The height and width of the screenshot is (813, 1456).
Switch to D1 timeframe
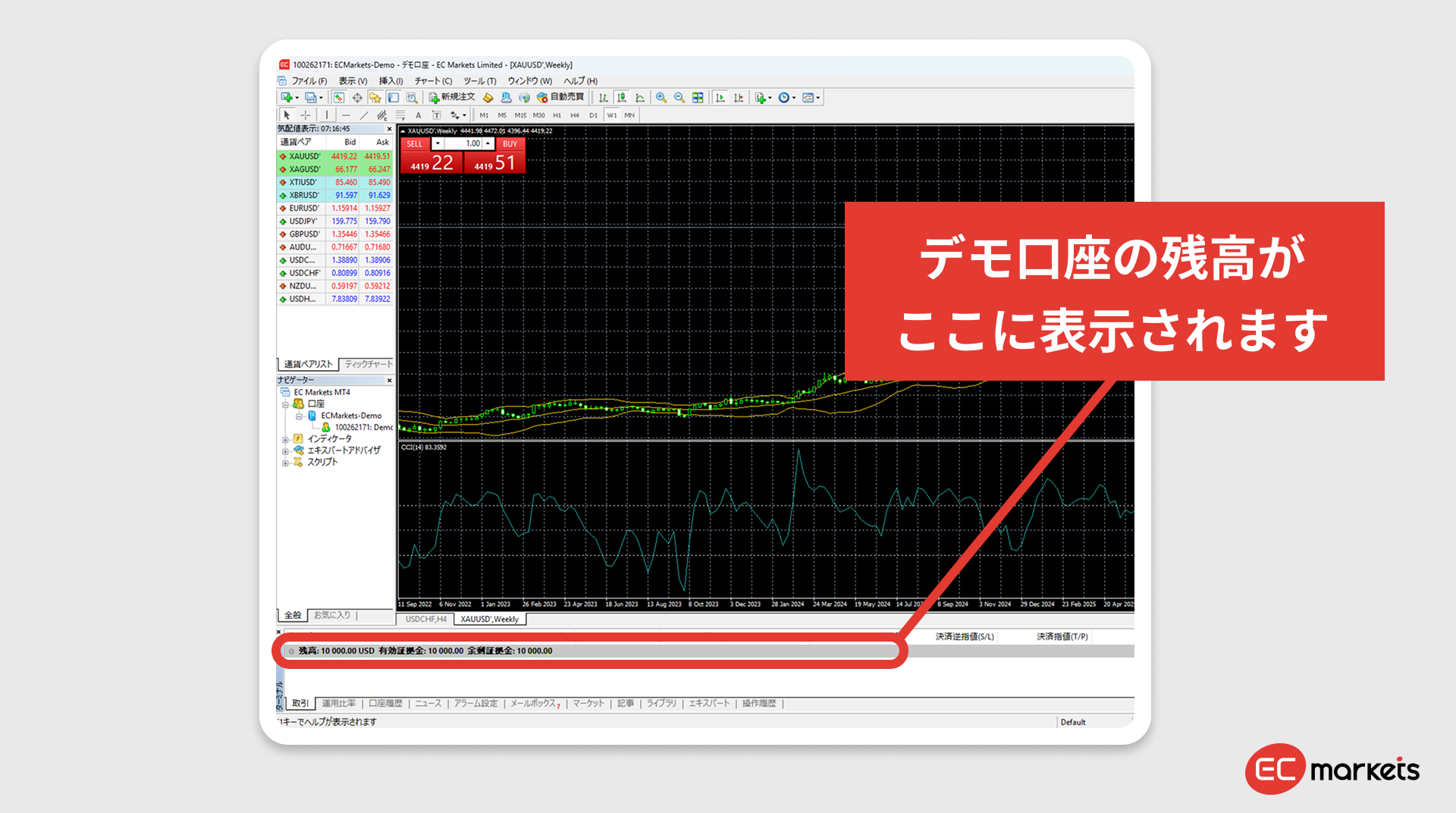pyautogui.click(x=593, y=115)
